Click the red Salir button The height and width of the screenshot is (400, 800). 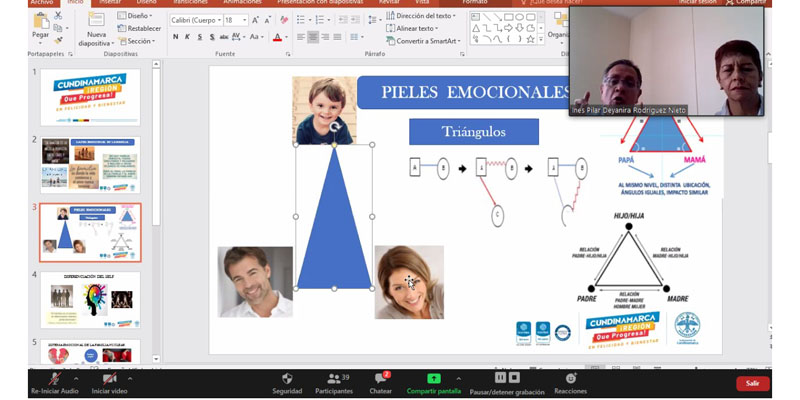click(x=753, y=383)
